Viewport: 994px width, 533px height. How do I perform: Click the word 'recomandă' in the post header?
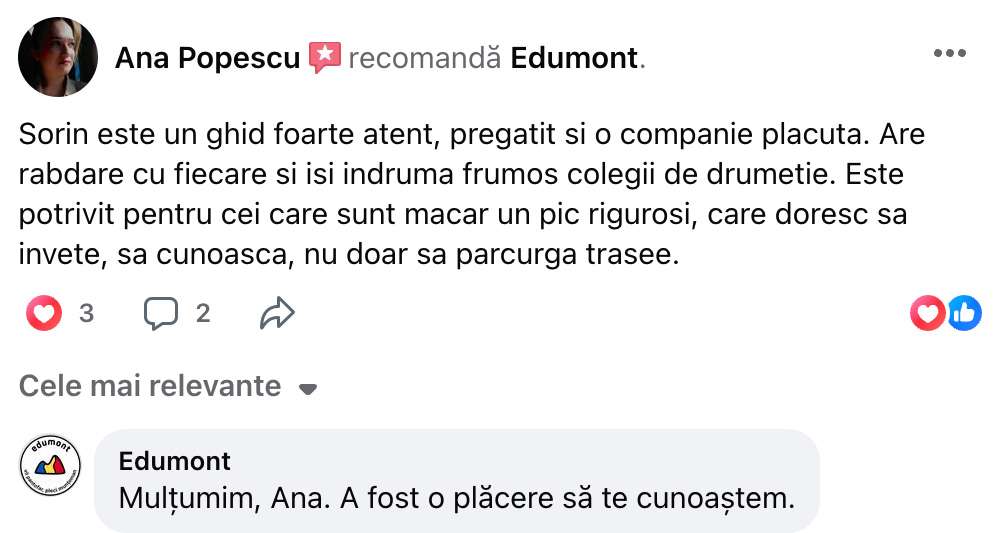coord(425,58)
